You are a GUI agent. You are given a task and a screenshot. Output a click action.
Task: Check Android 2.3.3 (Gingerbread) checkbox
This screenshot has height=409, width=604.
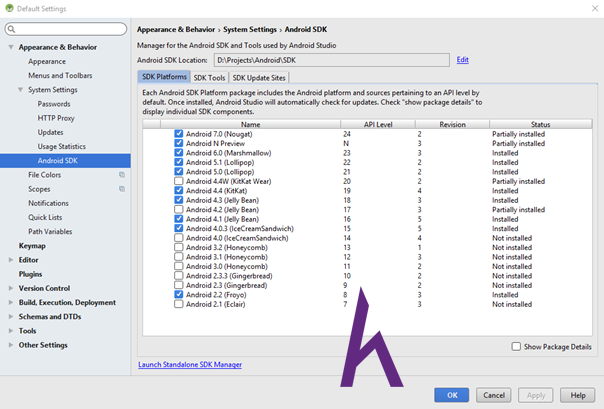178,276
